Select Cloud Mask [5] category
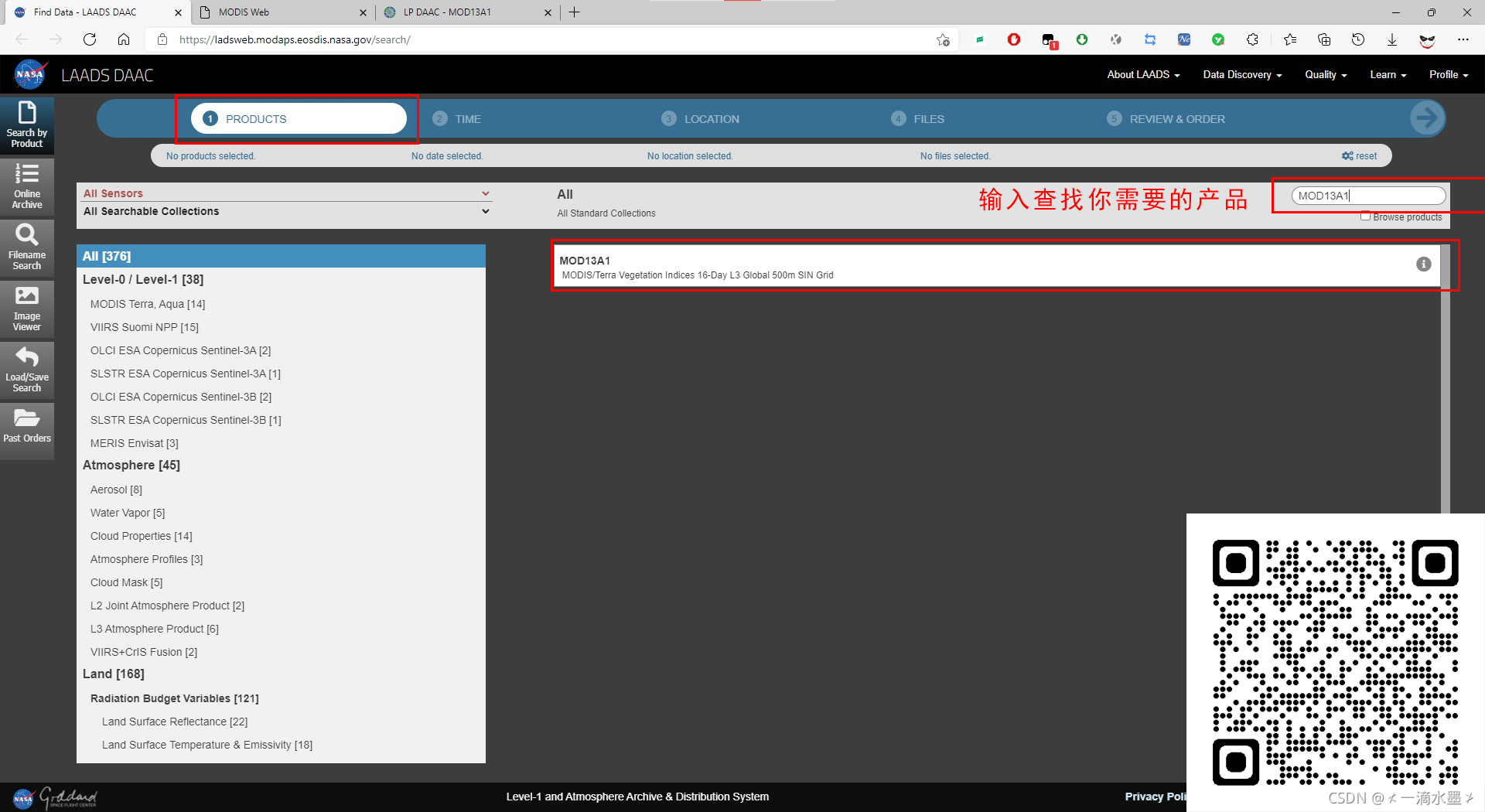 click(x=127, y=582)
